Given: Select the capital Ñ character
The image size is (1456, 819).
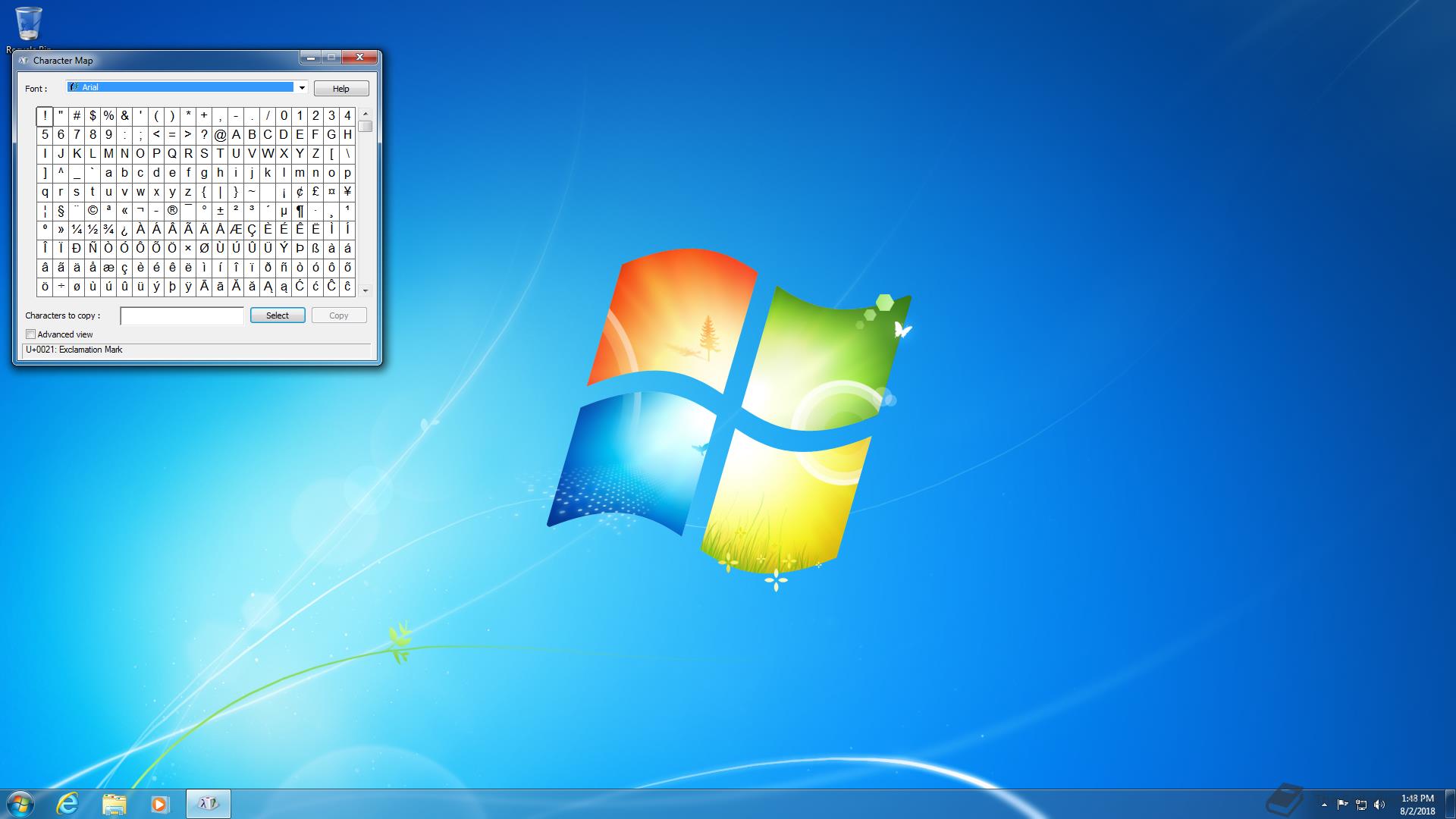Looking at the screenshot, I should point(93,249).
